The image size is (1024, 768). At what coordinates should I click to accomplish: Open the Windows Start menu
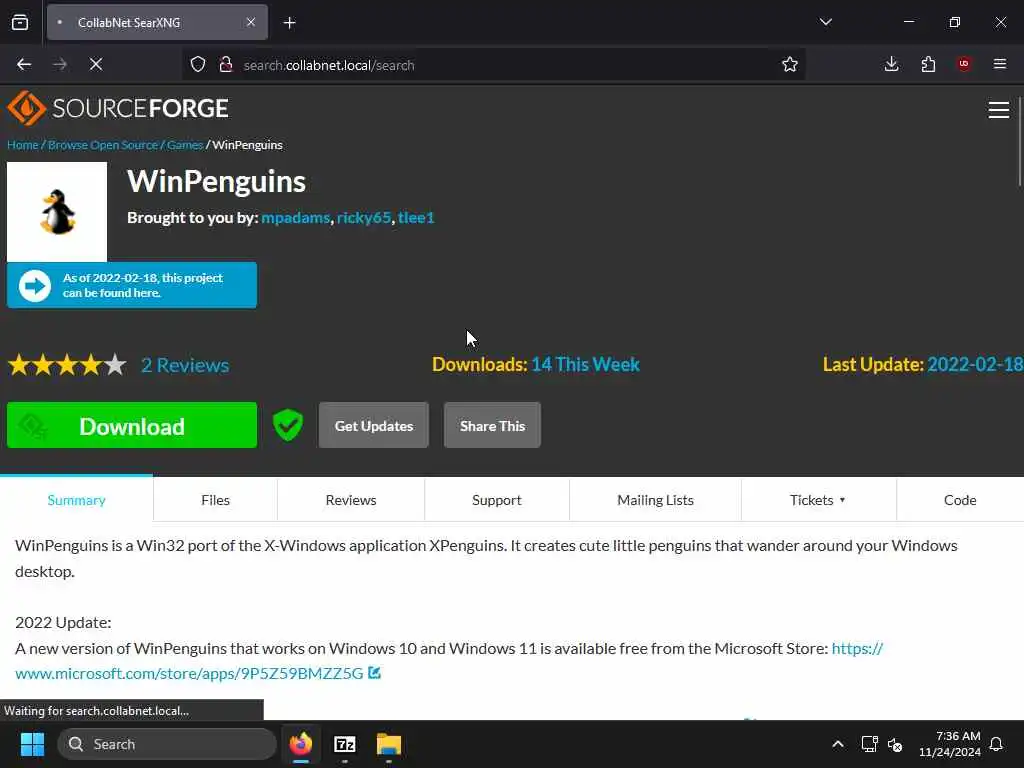[x=32, y=744]
